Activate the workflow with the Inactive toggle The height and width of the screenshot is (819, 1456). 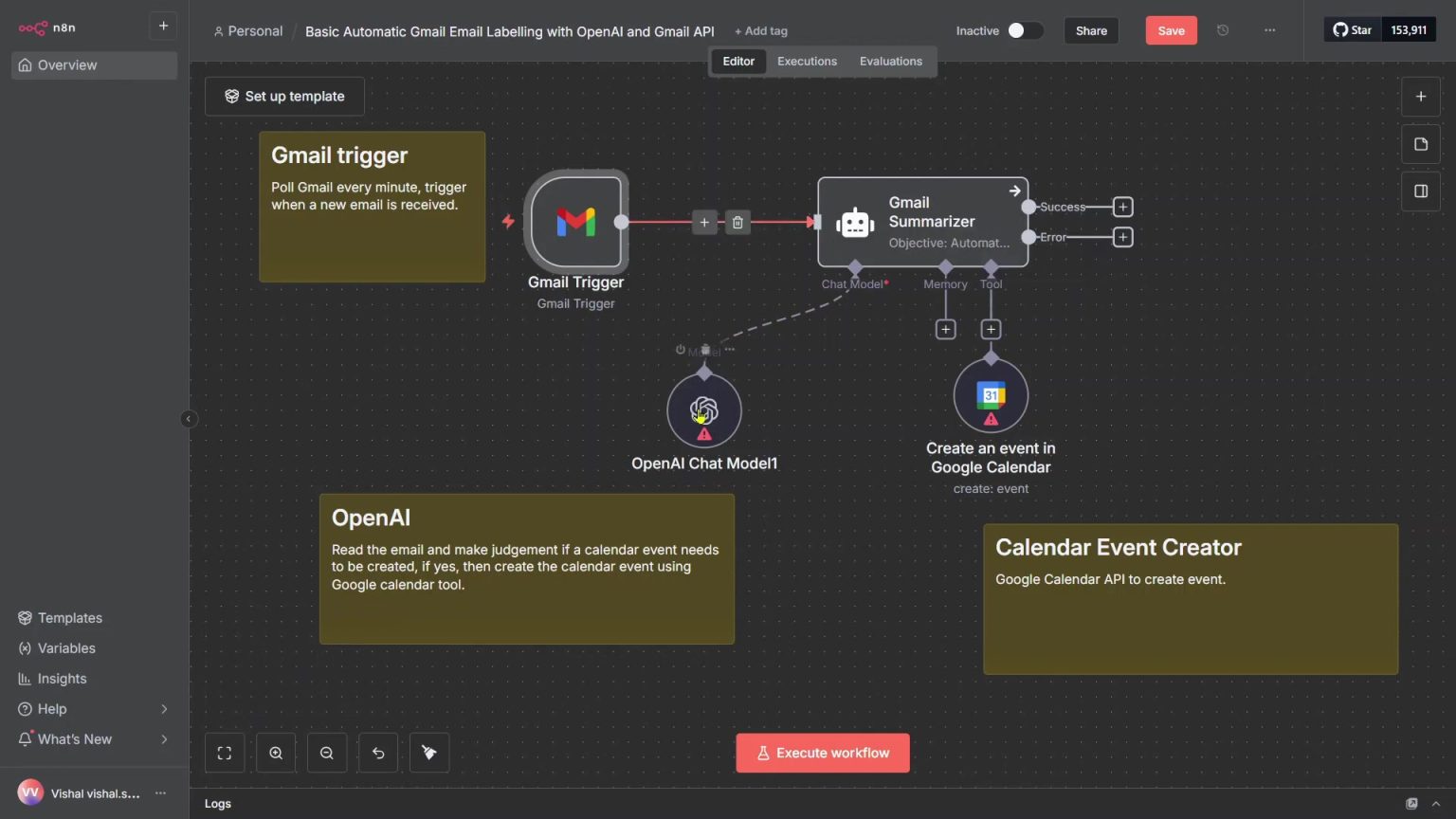click(1025, 30)
